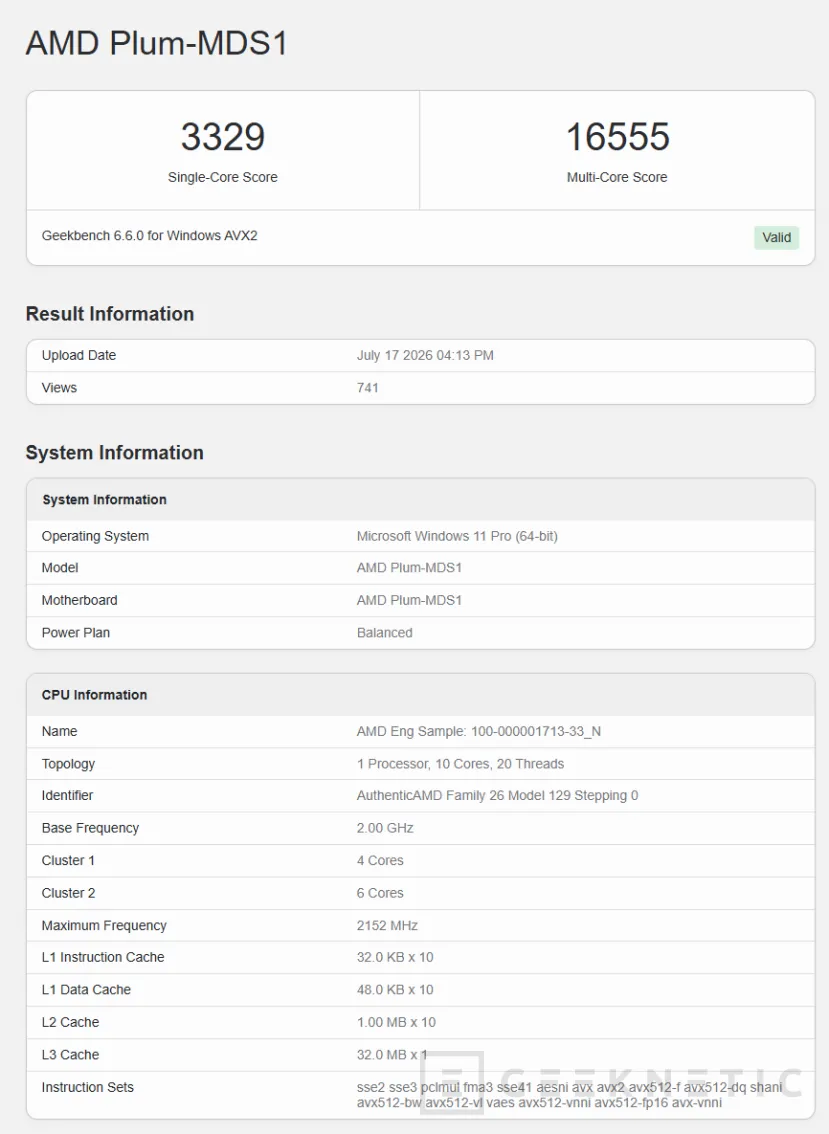Click the Multi-Core Score label
This screenshot has width=829, height=1134.
tap(617, 177)
